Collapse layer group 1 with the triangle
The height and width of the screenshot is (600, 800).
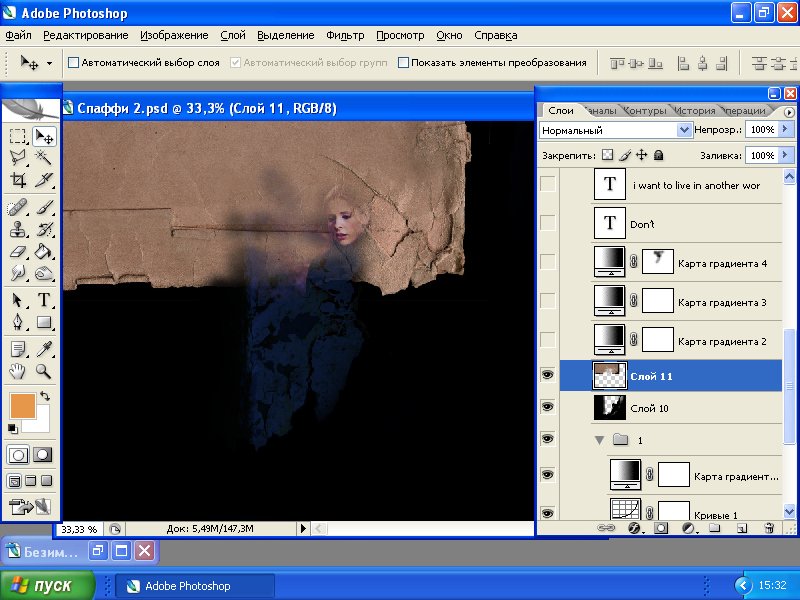point(599,440)
